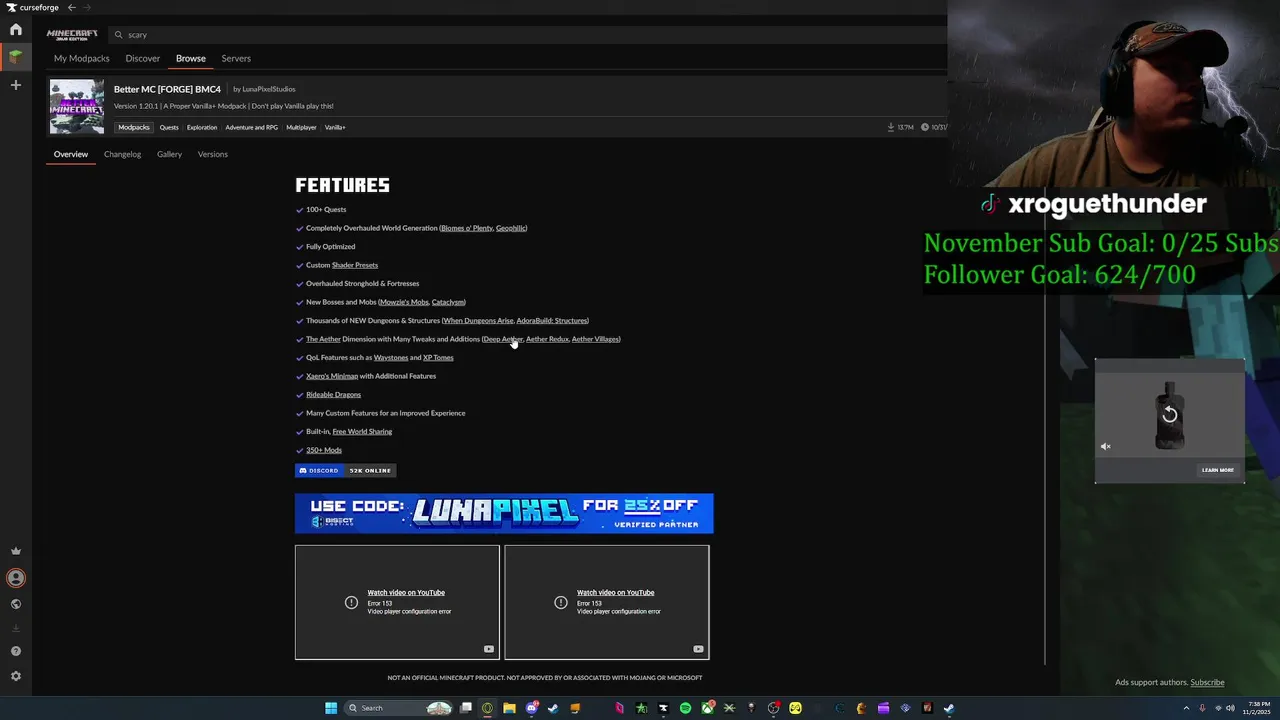The height and width of the screenshot is (720, 1280).
Task: Open the Gallery tab
Action: (x=169, y=154)
